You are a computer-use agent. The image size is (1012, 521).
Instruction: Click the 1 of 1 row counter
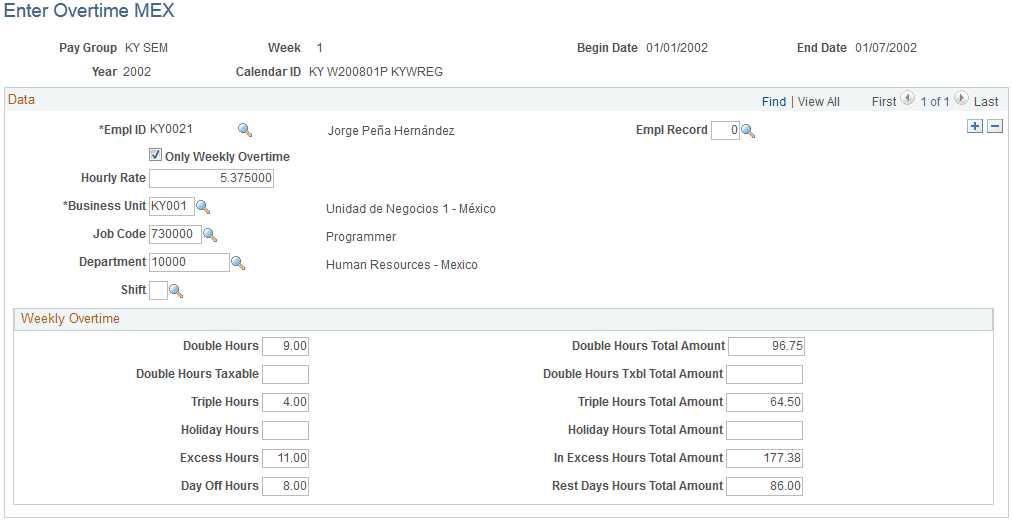pos(935,101)
